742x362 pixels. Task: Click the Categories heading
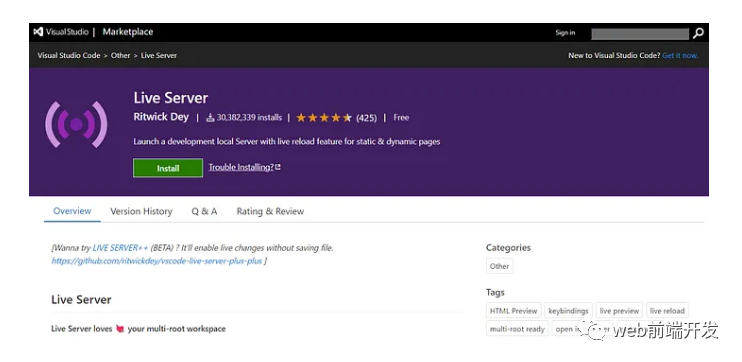(x=508, y=247)
